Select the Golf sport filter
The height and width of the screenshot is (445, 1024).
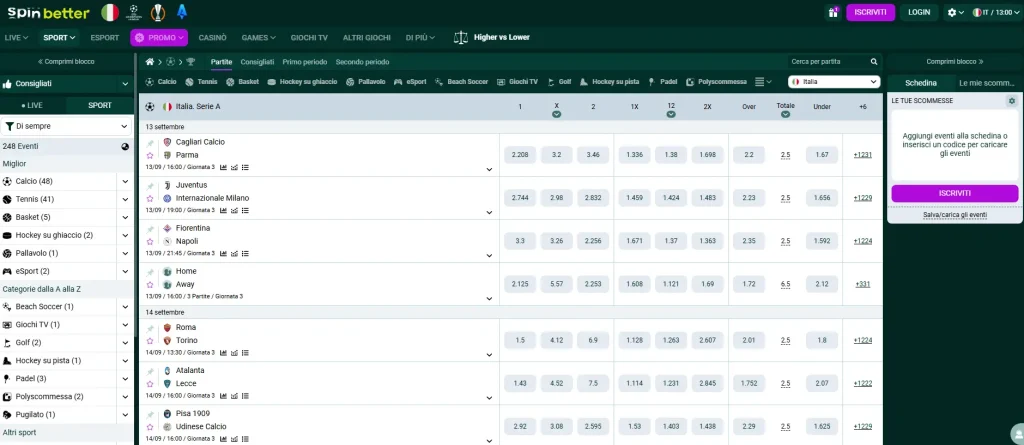pyautogui.click(x=560, y=82)
